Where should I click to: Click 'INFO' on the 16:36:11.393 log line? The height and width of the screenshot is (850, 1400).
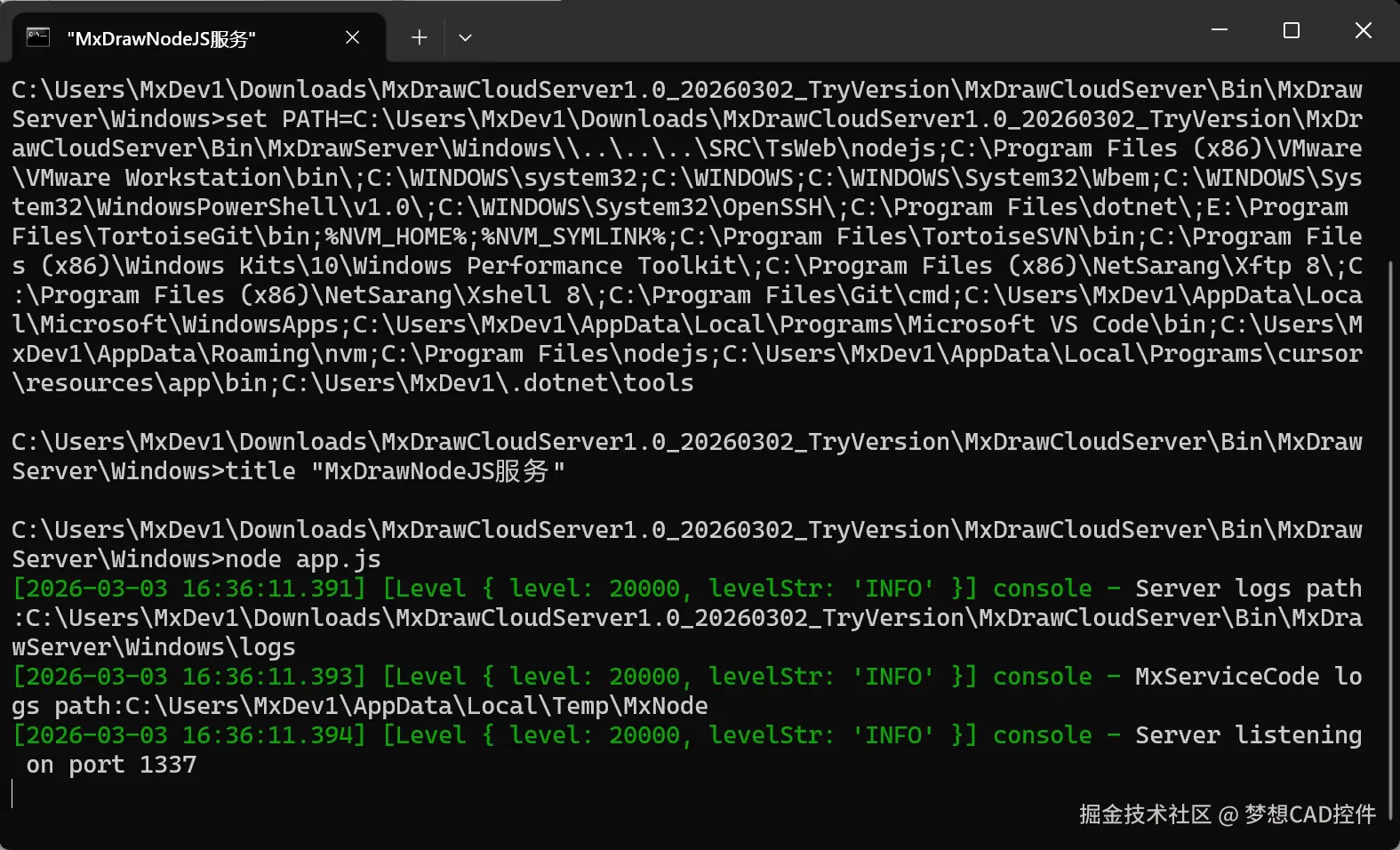pos(893,677)
